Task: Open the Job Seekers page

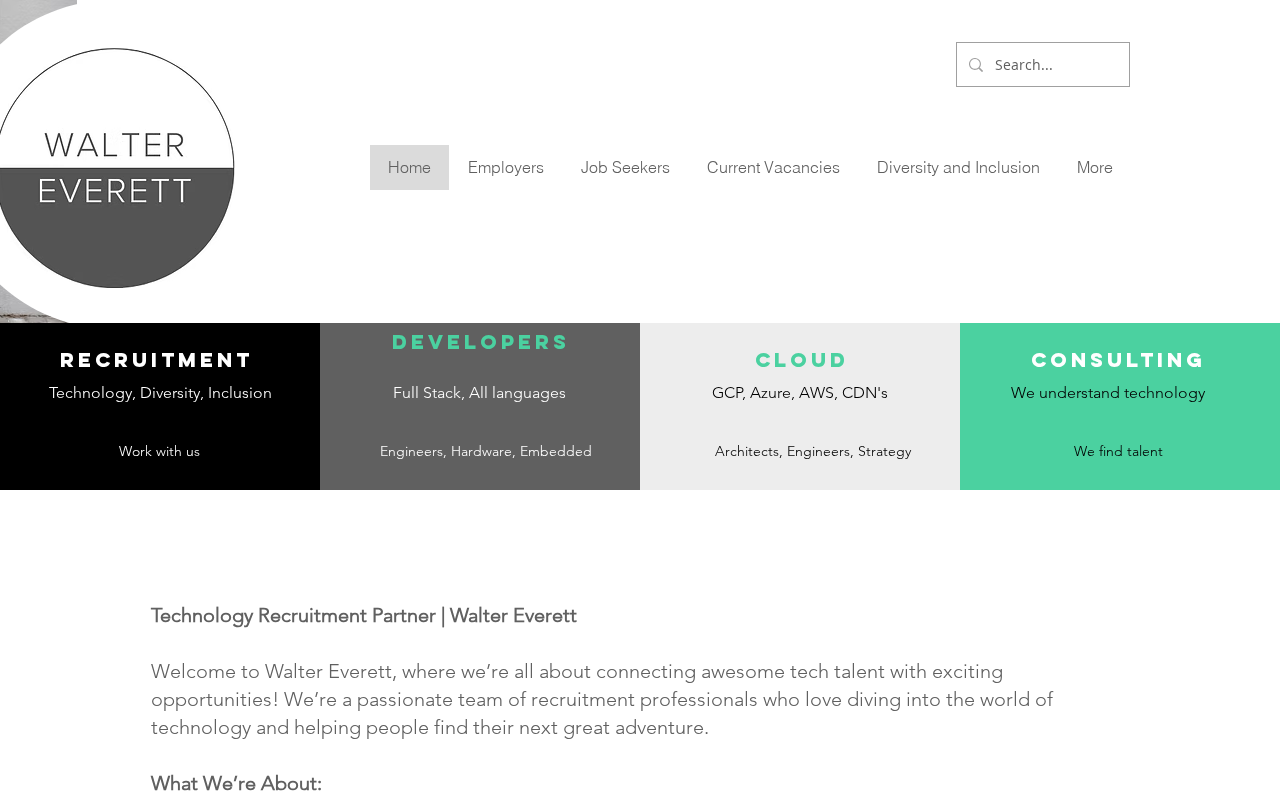Action: click(625, 168)
